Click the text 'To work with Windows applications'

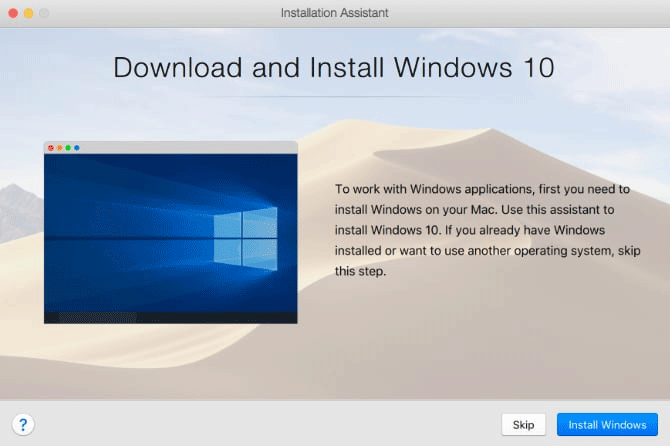coord(435,189)
